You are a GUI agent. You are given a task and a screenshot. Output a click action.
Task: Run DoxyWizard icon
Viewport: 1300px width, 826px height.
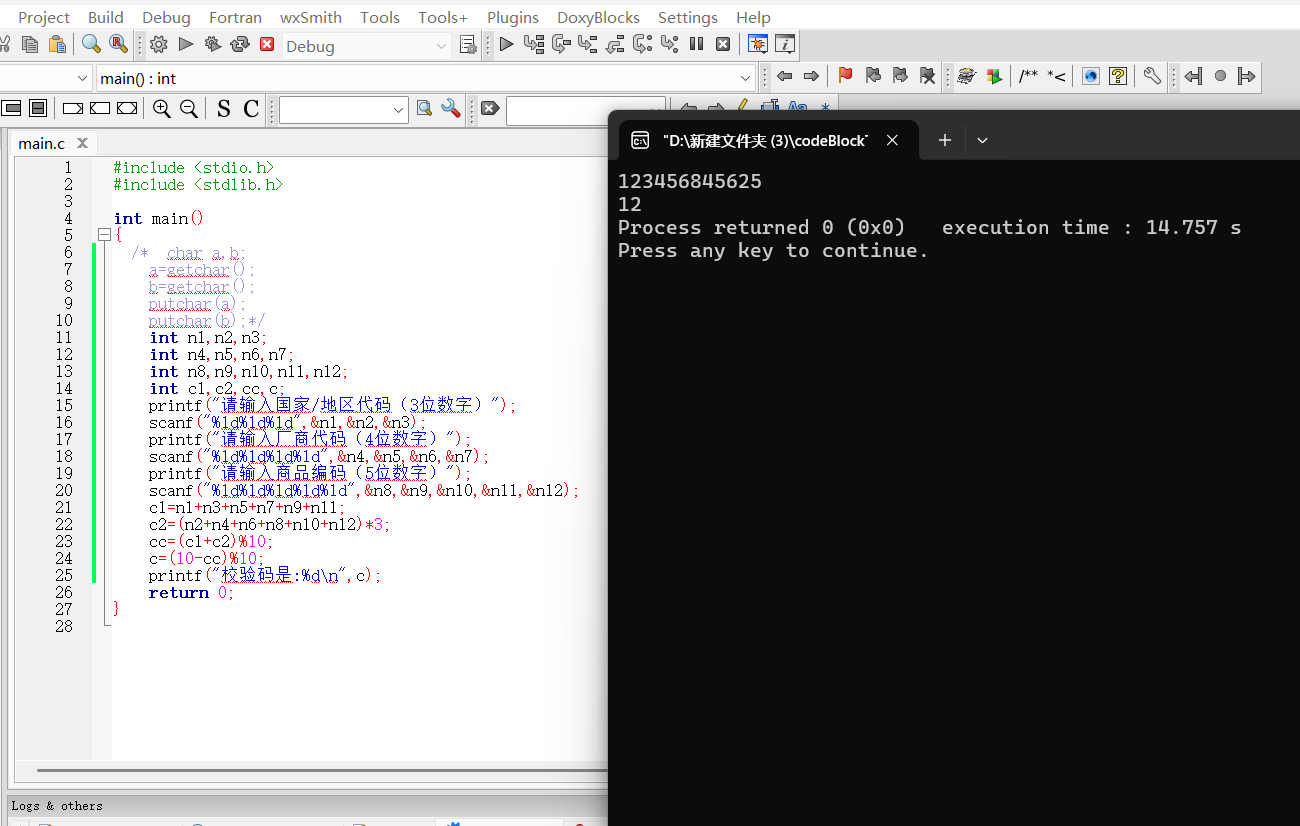click(966, 76)
